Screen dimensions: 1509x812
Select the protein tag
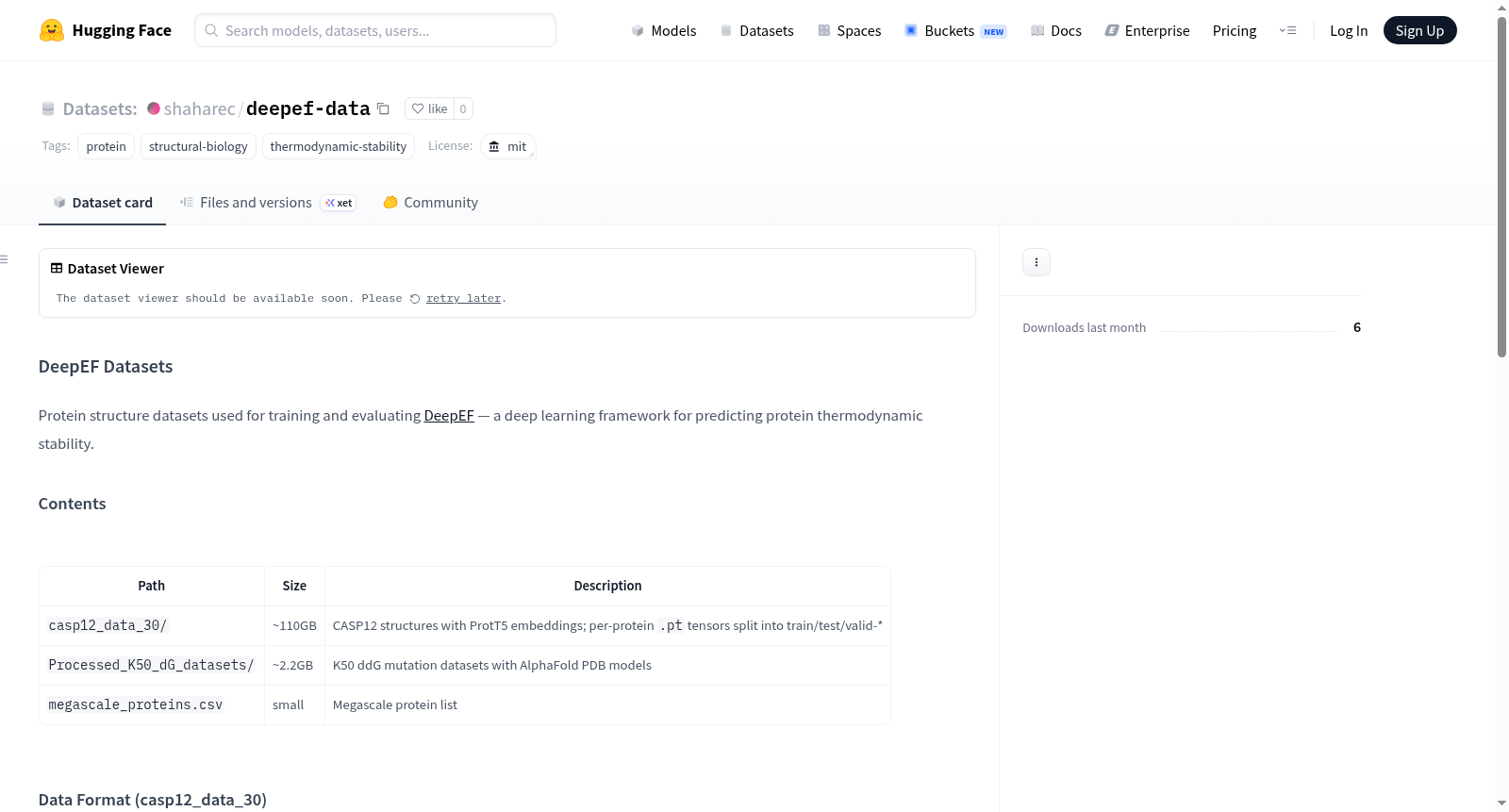pyautogui.click(x=106, y=146)
